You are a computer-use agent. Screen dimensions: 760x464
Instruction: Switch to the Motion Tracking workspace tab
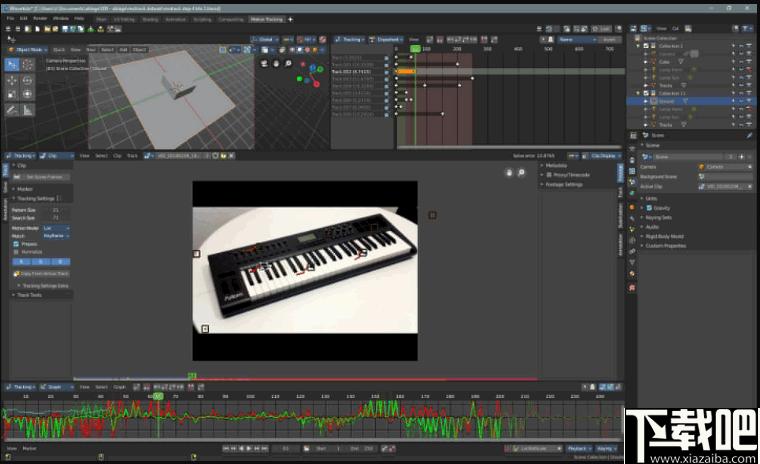click(267, 19)
